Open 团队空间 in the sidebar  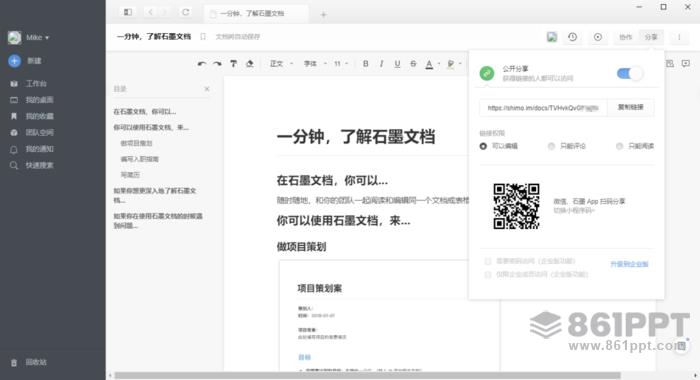point(39,133)
